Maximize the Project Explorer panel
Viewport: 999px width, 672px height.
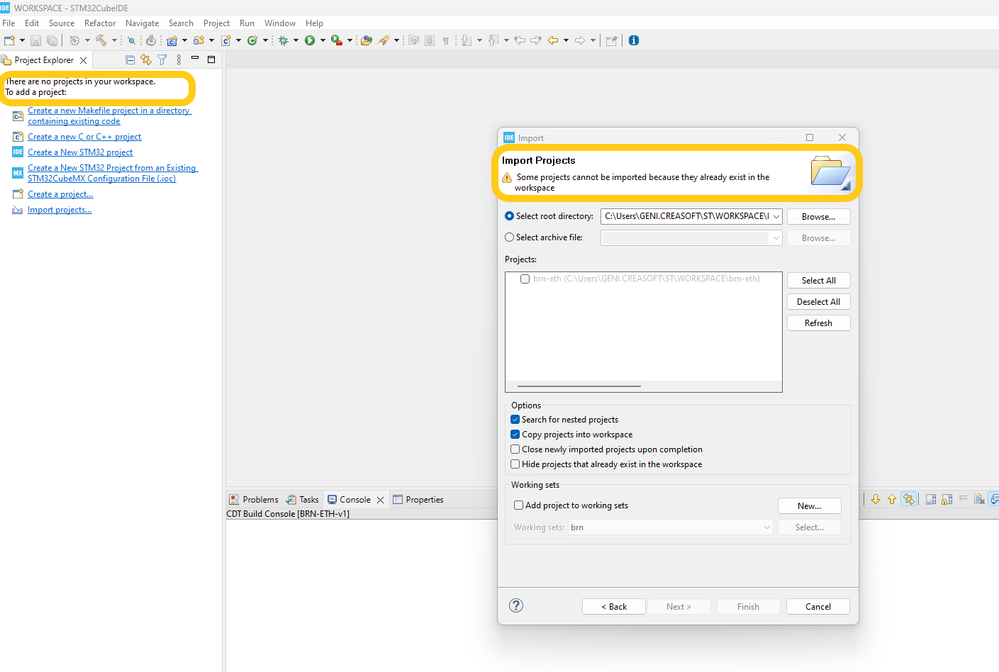(212, 59)
